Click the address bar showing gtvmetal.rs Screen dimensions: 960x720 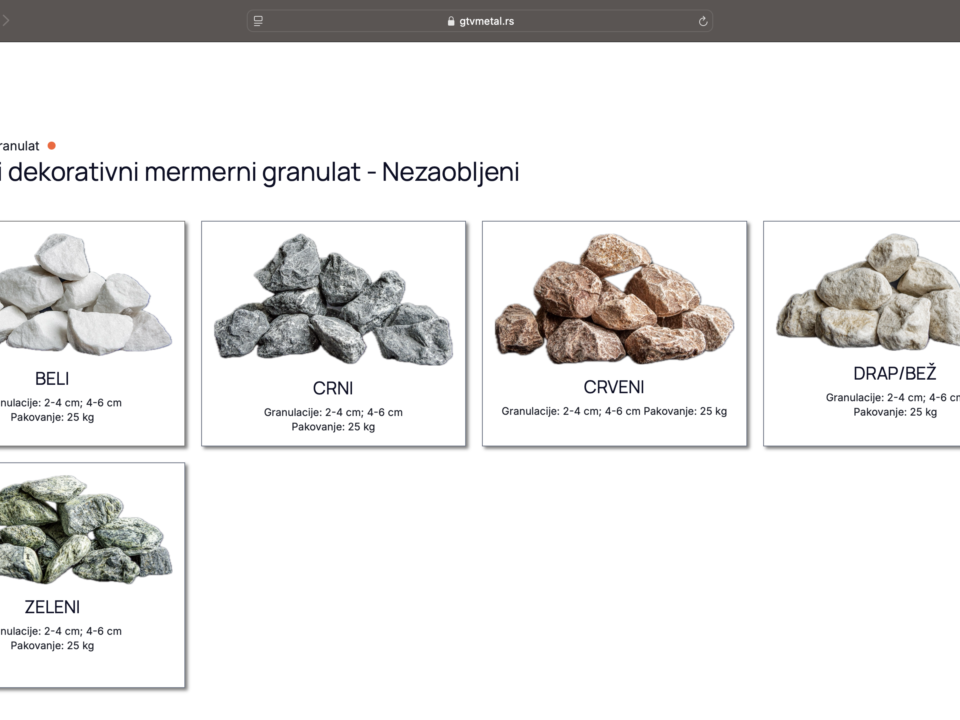pos(487,20)
